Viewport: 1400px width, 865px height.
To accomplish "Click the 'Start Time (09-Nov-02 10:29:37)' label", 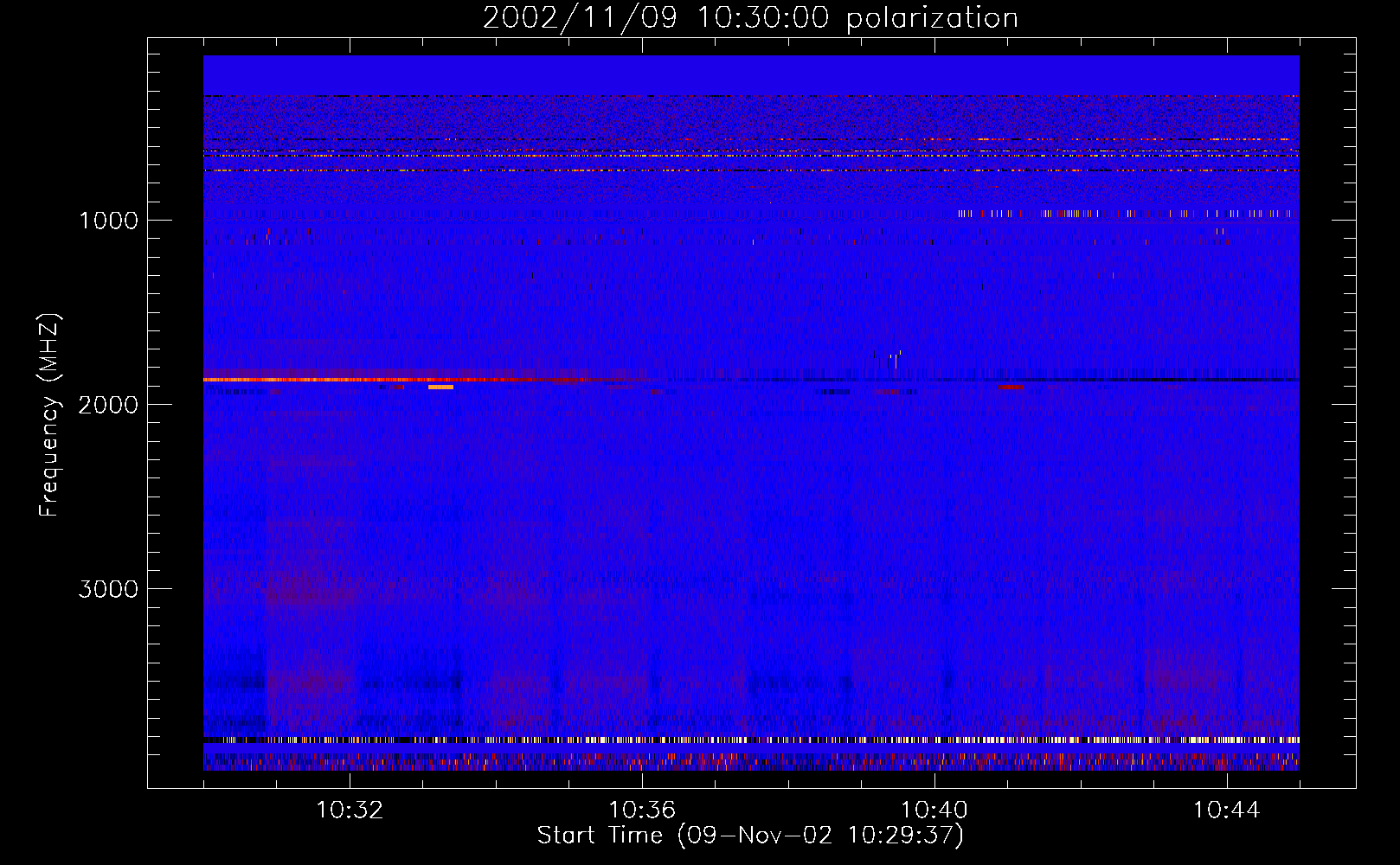I will [750, 836].
